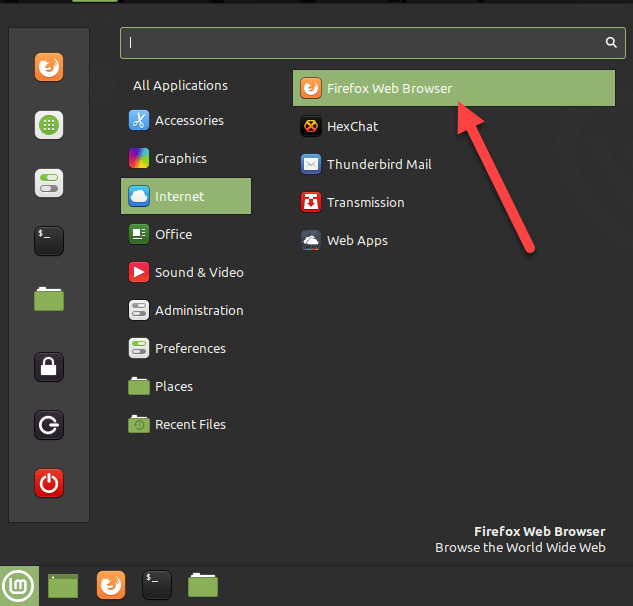Viewport: 633px width, 606px height.
Task: Open Terminal from the taskbar
Action: coord(157,585)
